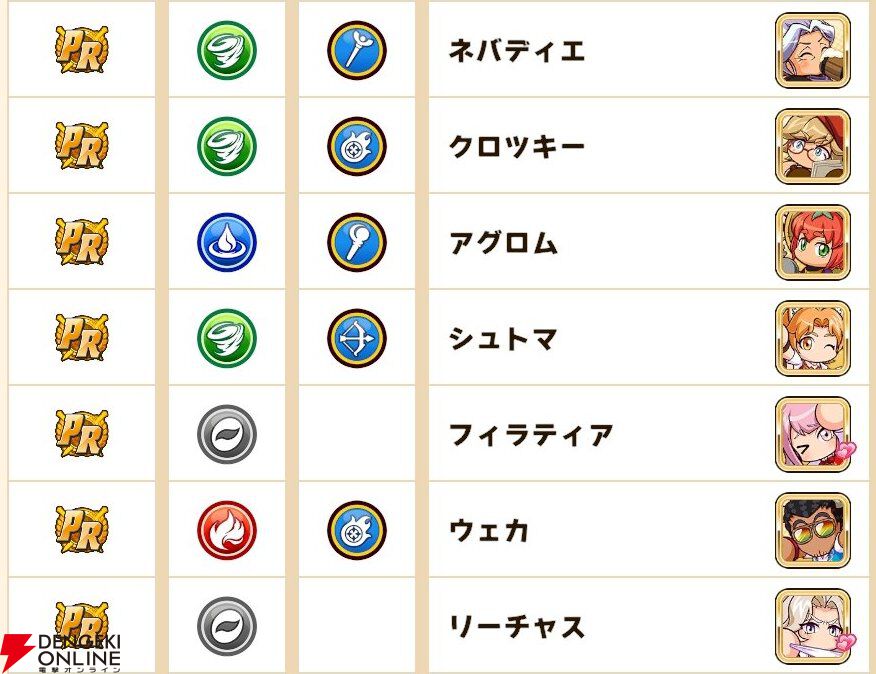This screenshot has height=674, width=876.
Task: Click the blue water attribute icon for アグロム
Action: tap(227, 242)
